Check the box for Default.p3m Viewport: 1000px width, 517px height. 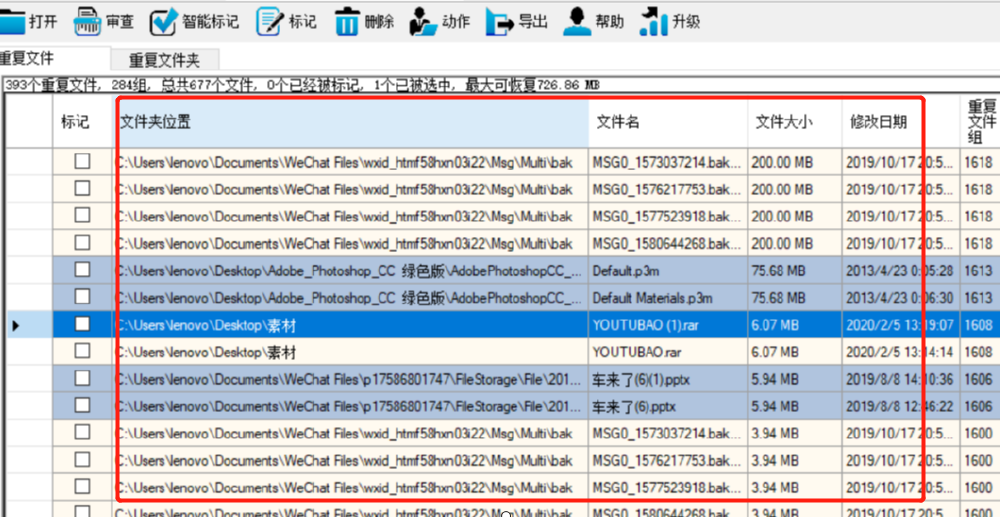[x=82, y=270]
